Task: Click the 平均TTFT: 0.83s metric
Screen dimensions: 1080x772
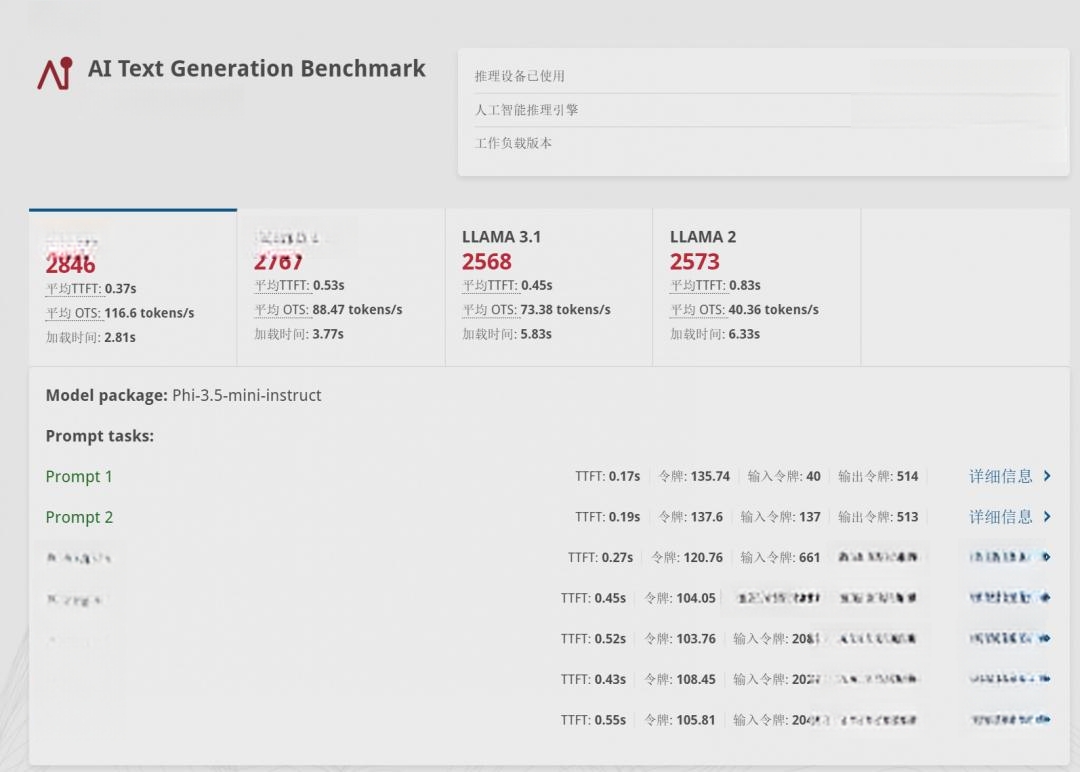Action: (715, 285)
